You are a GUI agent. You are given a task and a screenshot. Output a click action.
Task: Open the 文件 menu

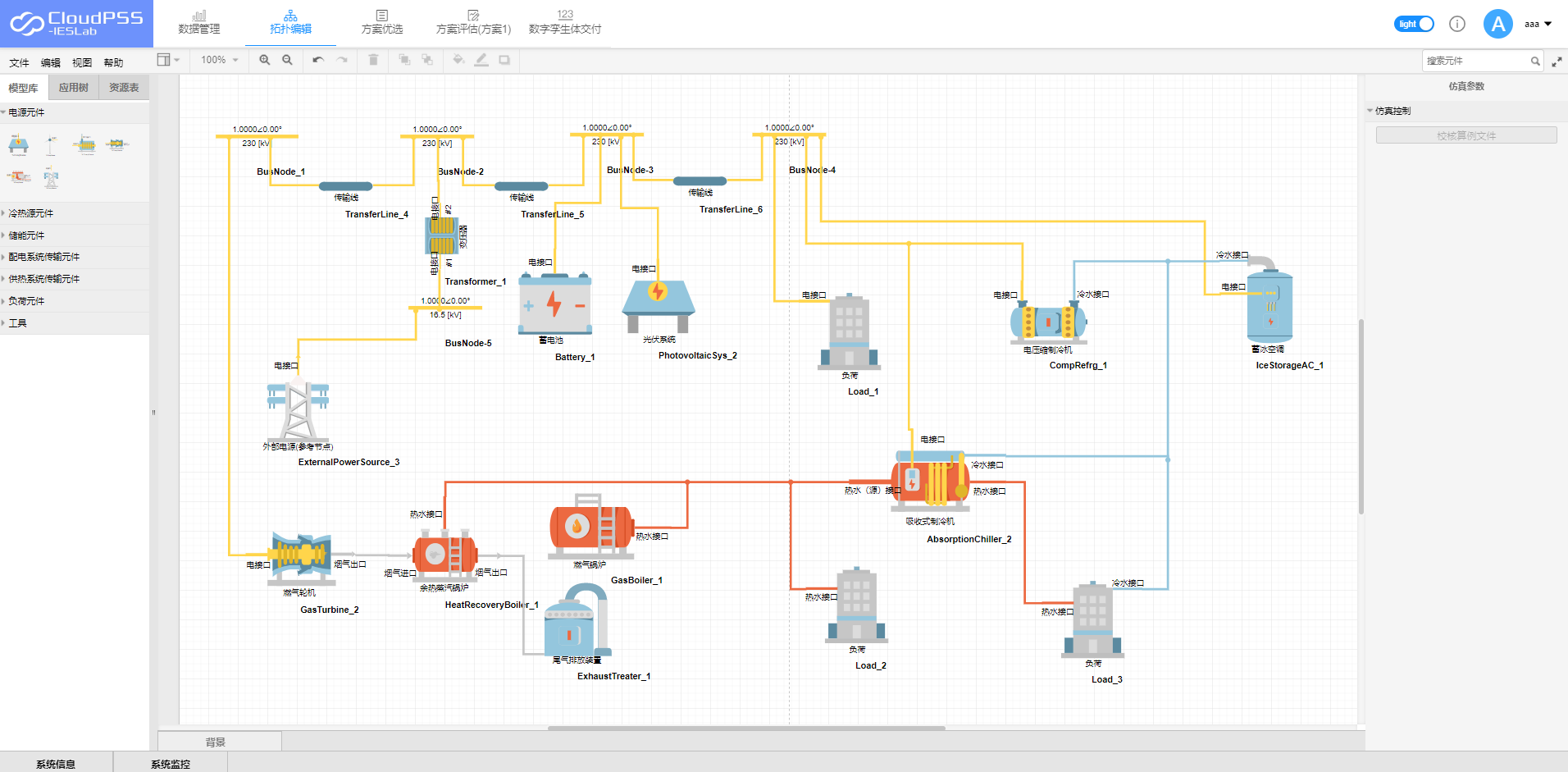[19, 62]
